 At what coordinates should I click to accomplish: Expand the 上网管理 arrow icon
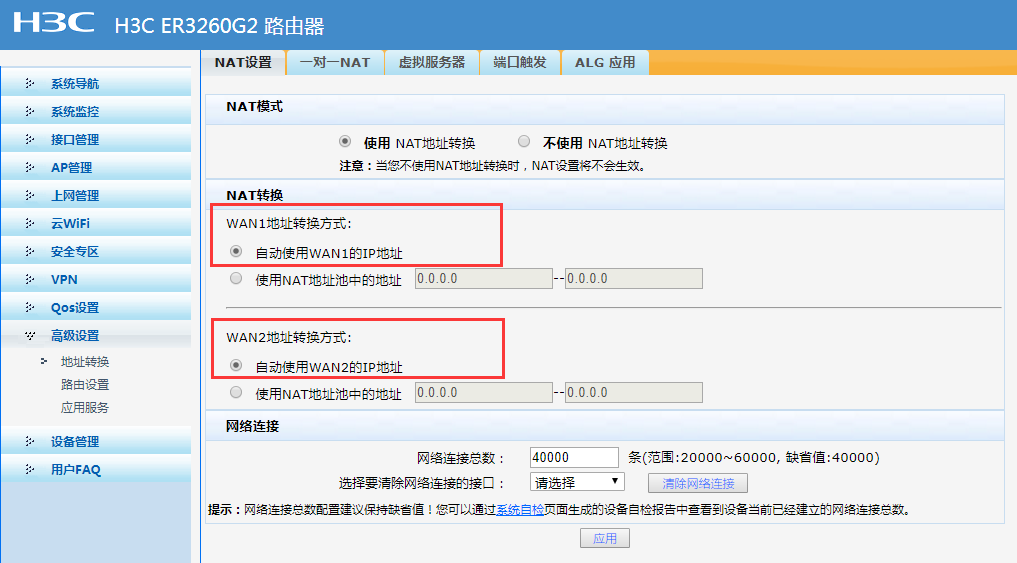click(30, 195)
